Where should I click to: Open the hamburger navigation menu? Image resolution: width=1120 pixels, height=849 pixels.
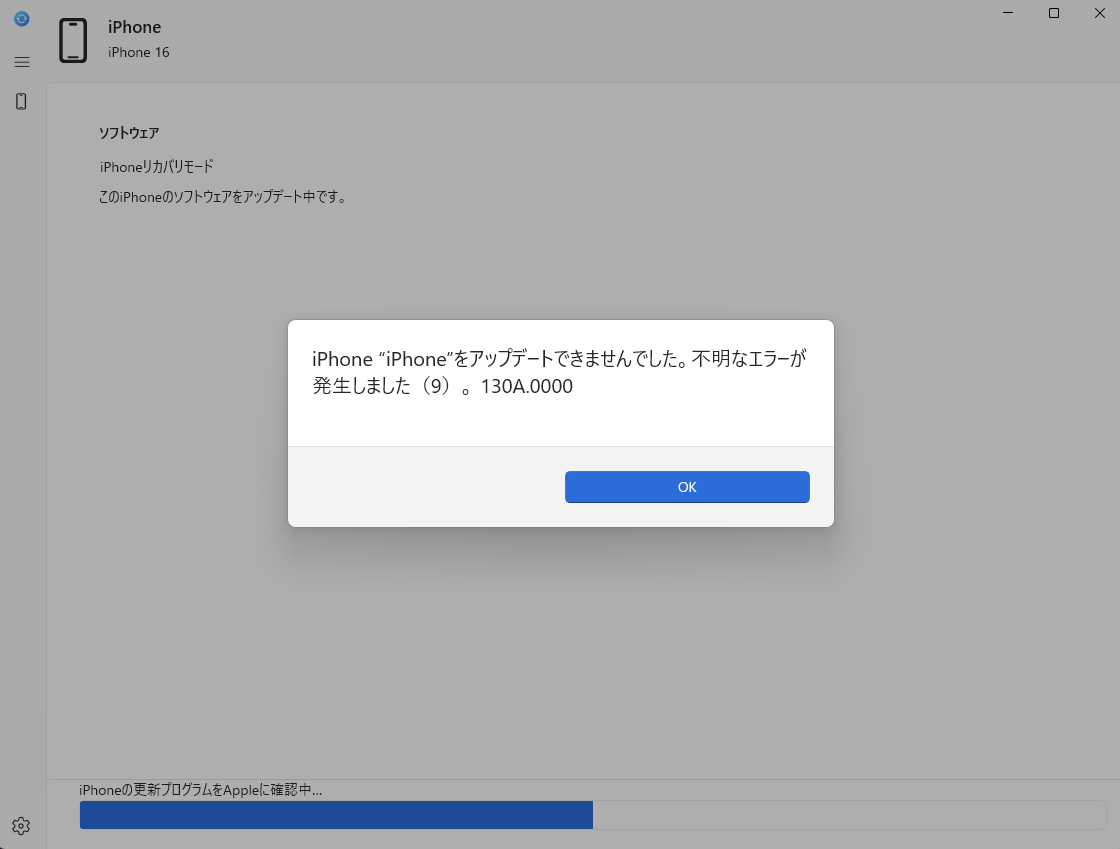[x=21, y=62]
